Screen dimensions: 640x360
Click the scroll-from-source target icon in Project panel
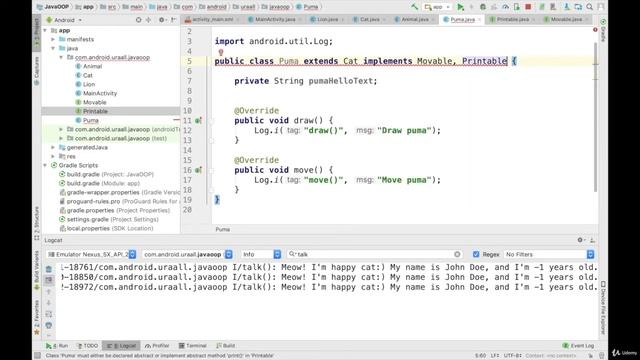tap(138, 20)
